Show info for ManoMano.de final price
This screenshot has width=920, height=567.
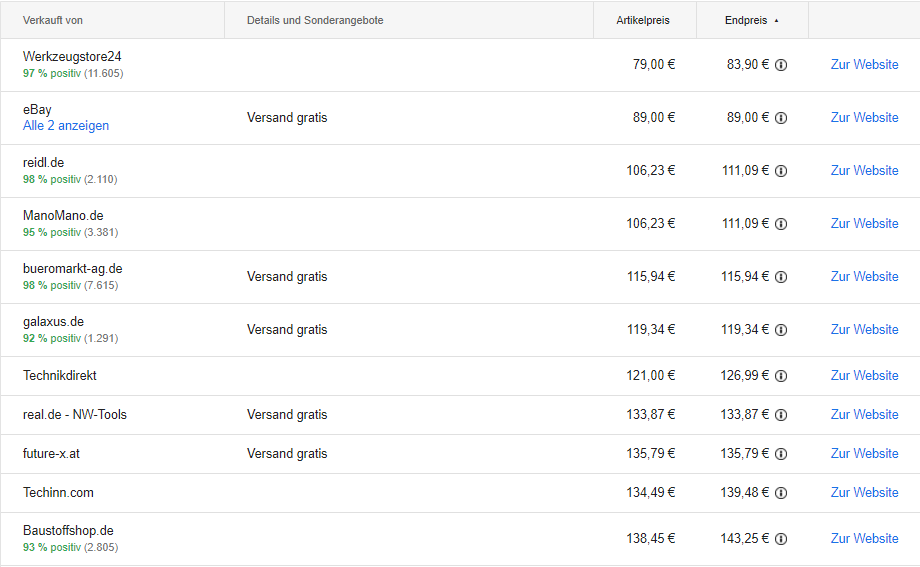781,224
